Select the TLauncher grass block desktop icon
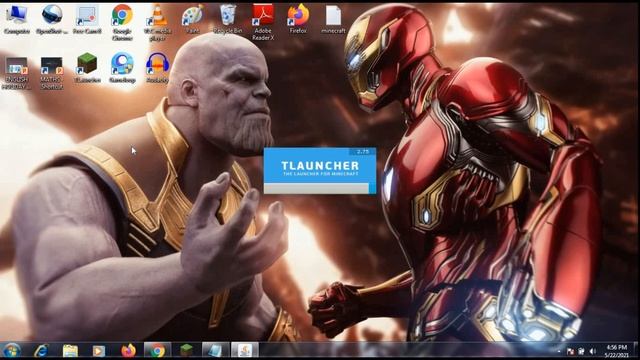 click(x=87, y=69)
